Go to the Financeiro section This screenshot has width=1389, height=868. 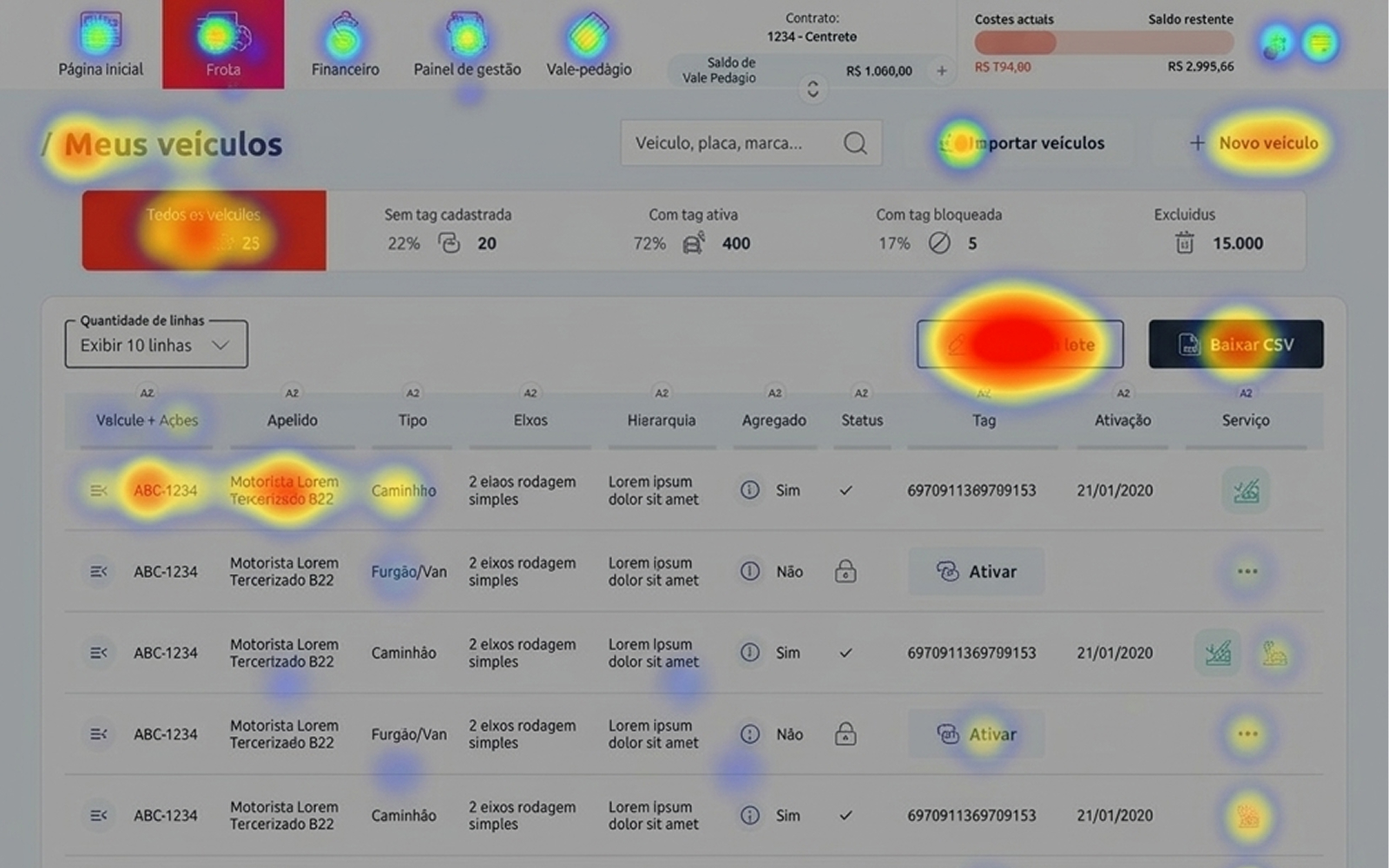(x=345, y=45)
